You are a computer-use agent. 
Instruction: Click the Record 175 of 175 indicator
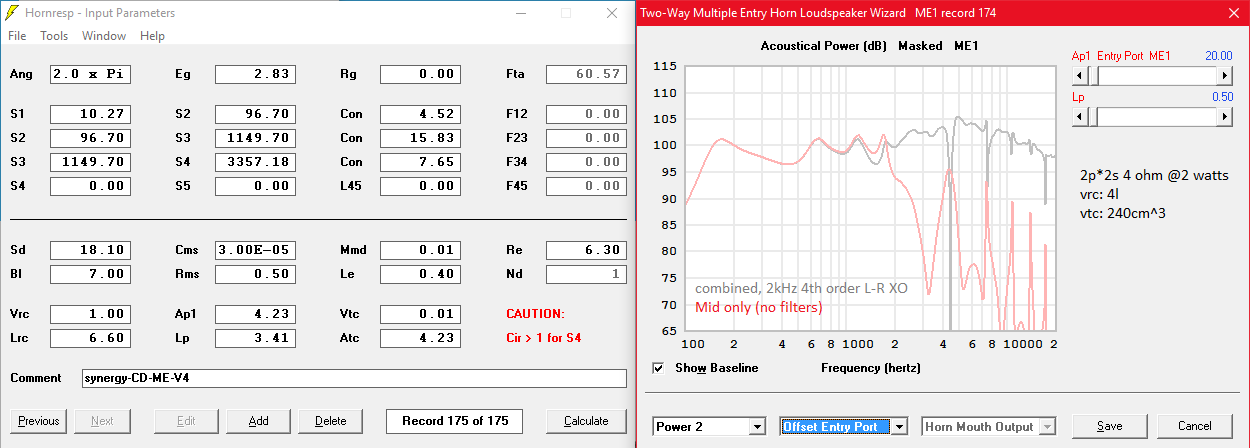(455, 421)
